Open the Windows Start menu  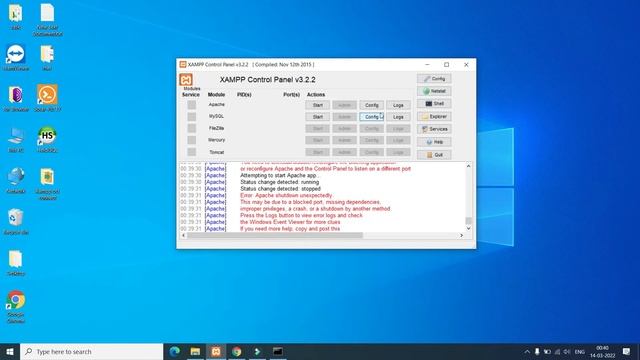click(10, 351)
